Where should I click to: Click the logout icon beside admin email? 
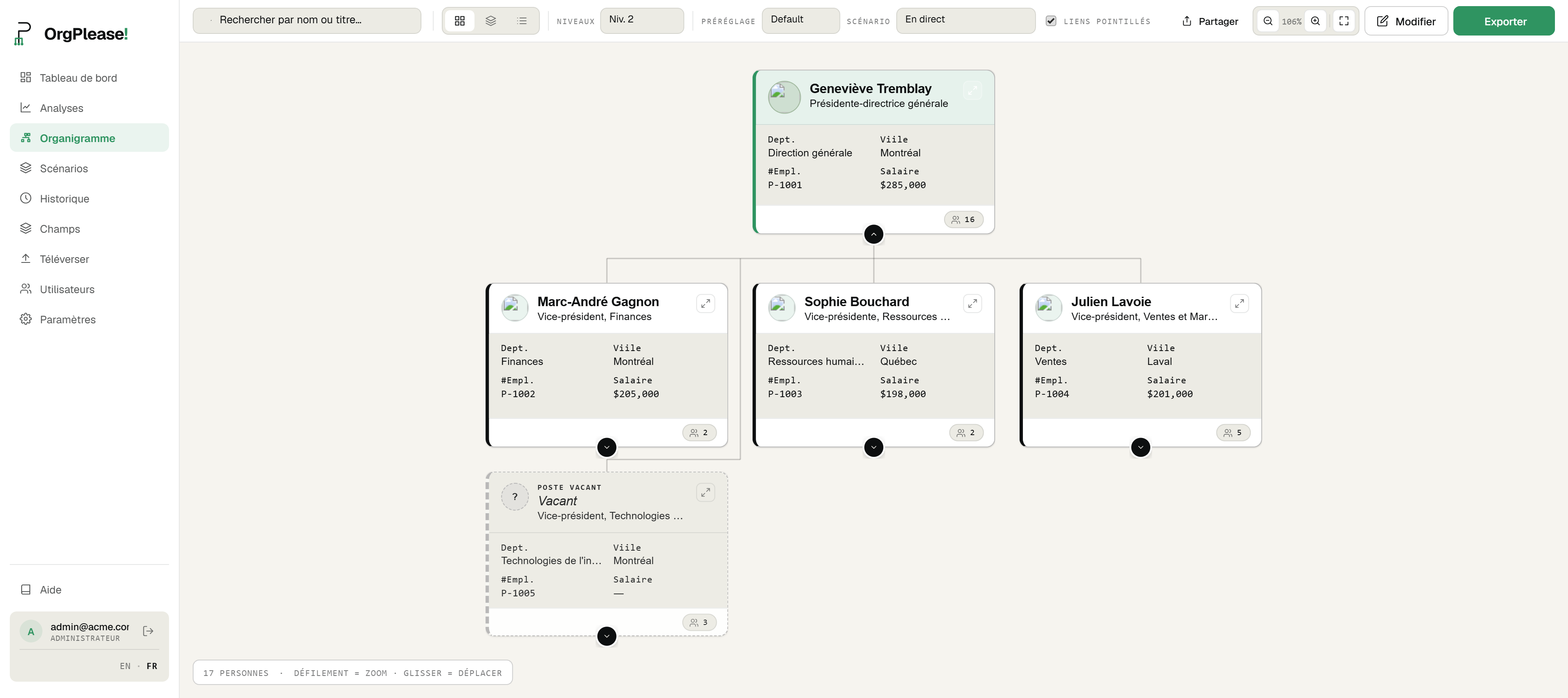148,631
